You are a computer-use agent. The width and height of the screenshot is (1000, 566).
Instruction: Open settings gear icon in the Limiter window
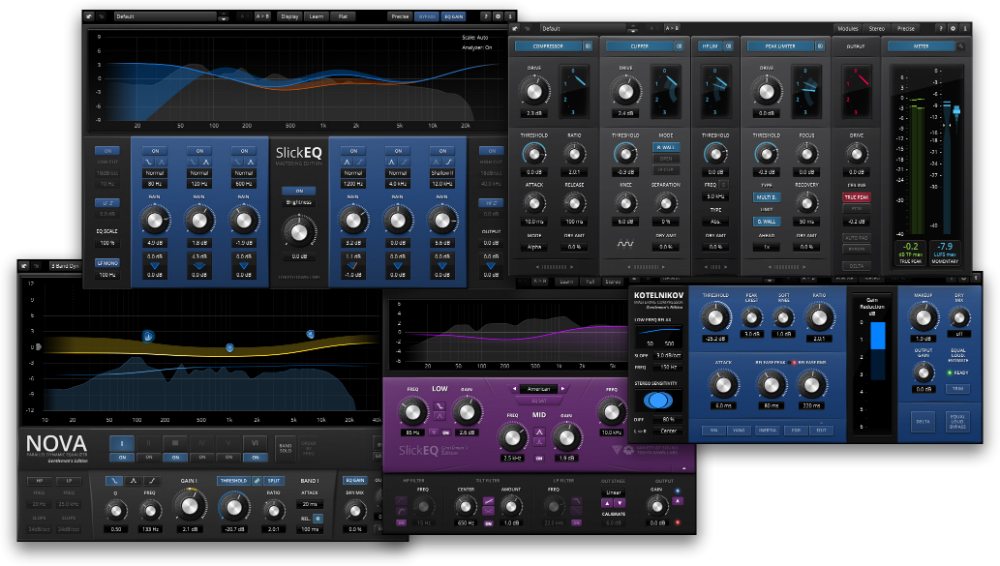(x=953, y=29)
